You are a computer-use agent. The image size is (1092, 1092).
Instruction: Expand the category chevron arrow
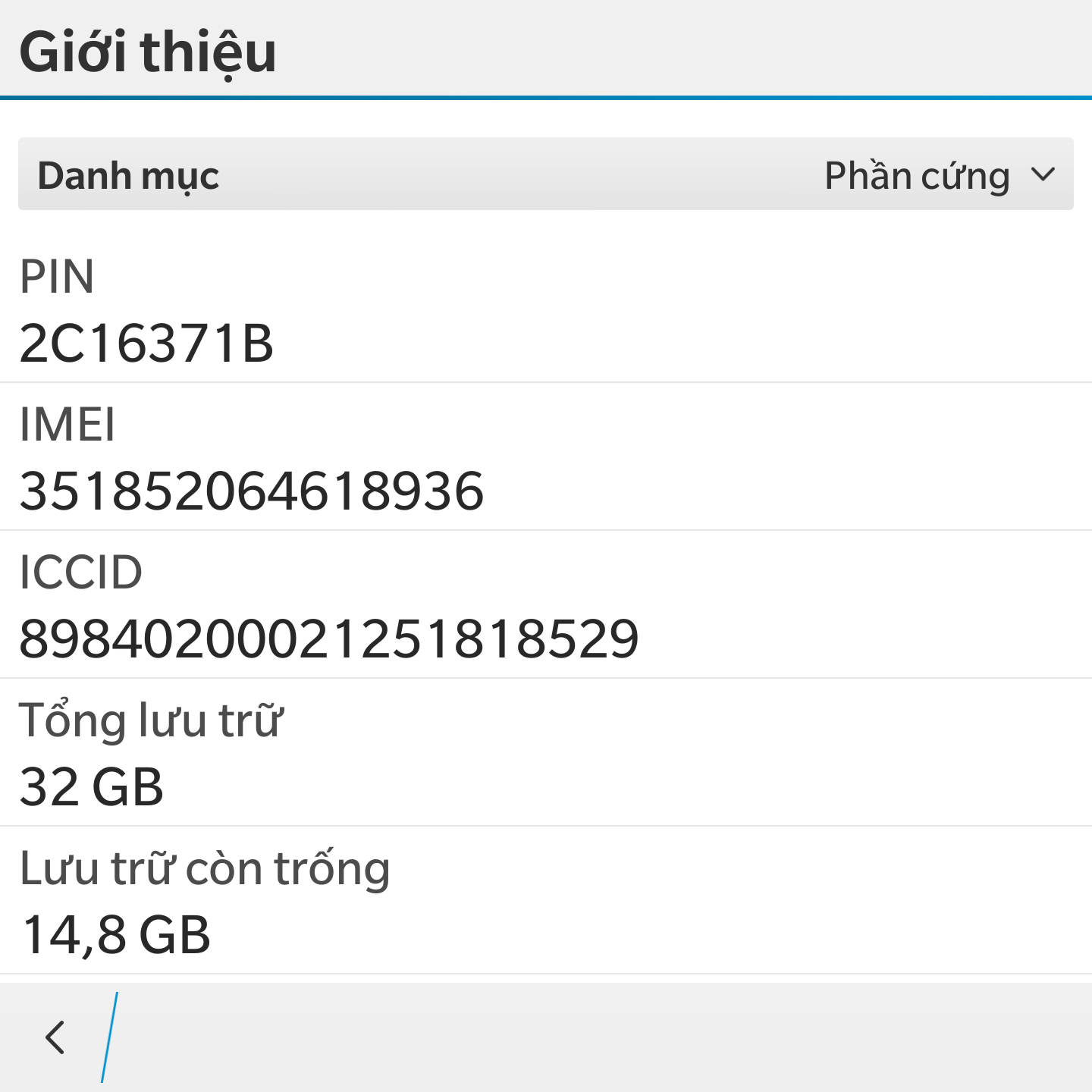pyautogui.click(x=1043, y=175)
